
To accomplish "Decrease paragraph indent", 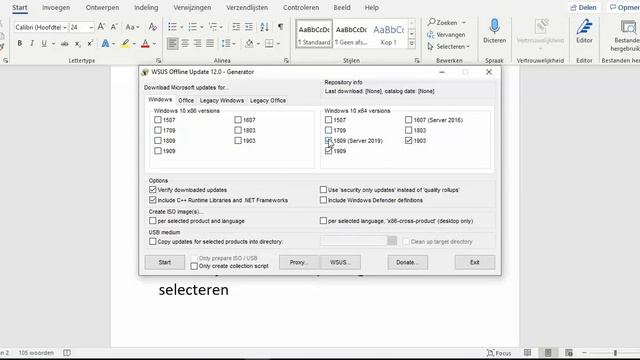I will point(236,27).
